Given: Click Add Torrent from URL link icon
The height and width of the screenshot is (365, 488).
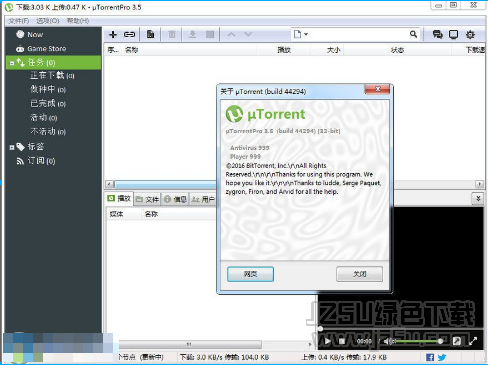Looking at the screenshot, I should point(129,34).
